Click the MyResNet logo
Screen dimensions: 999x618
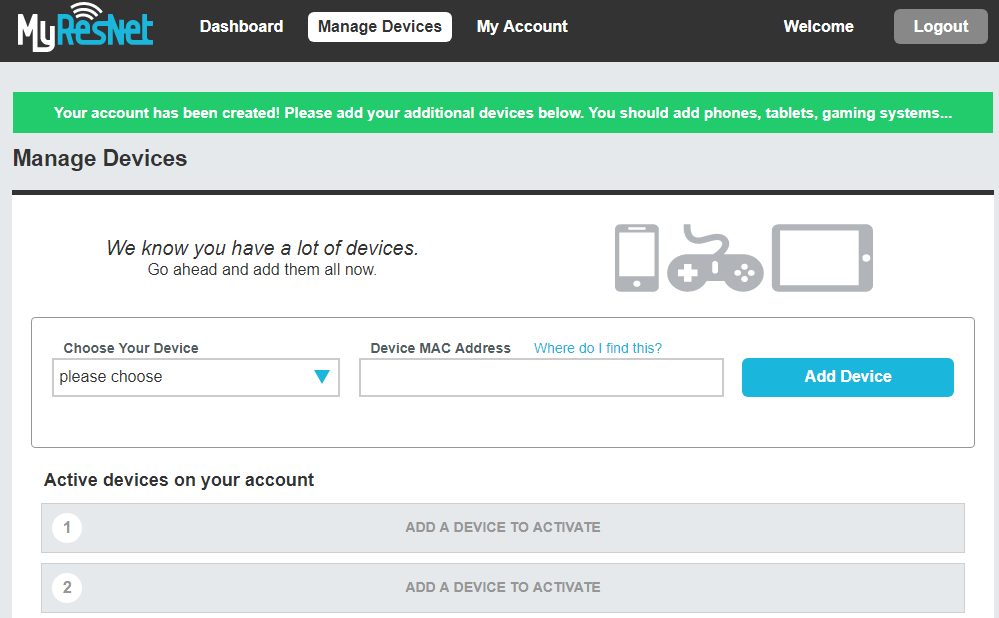tap(85, 28)
